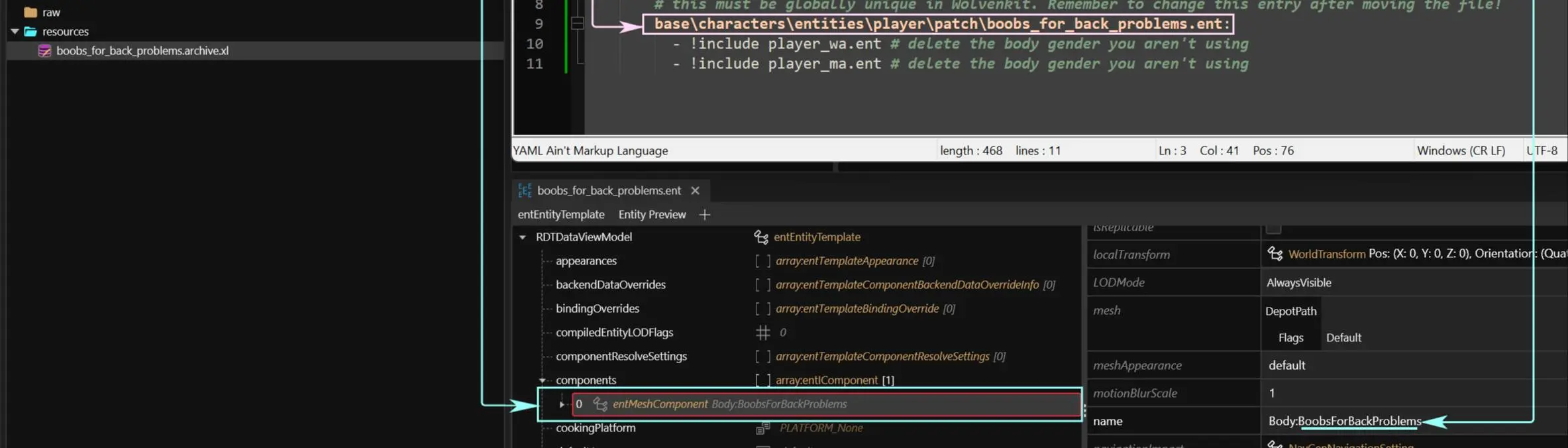The width and height of the screenshot is (1568, 448).
Task: Click YAML language status bar entry
Action: [590, 150]
